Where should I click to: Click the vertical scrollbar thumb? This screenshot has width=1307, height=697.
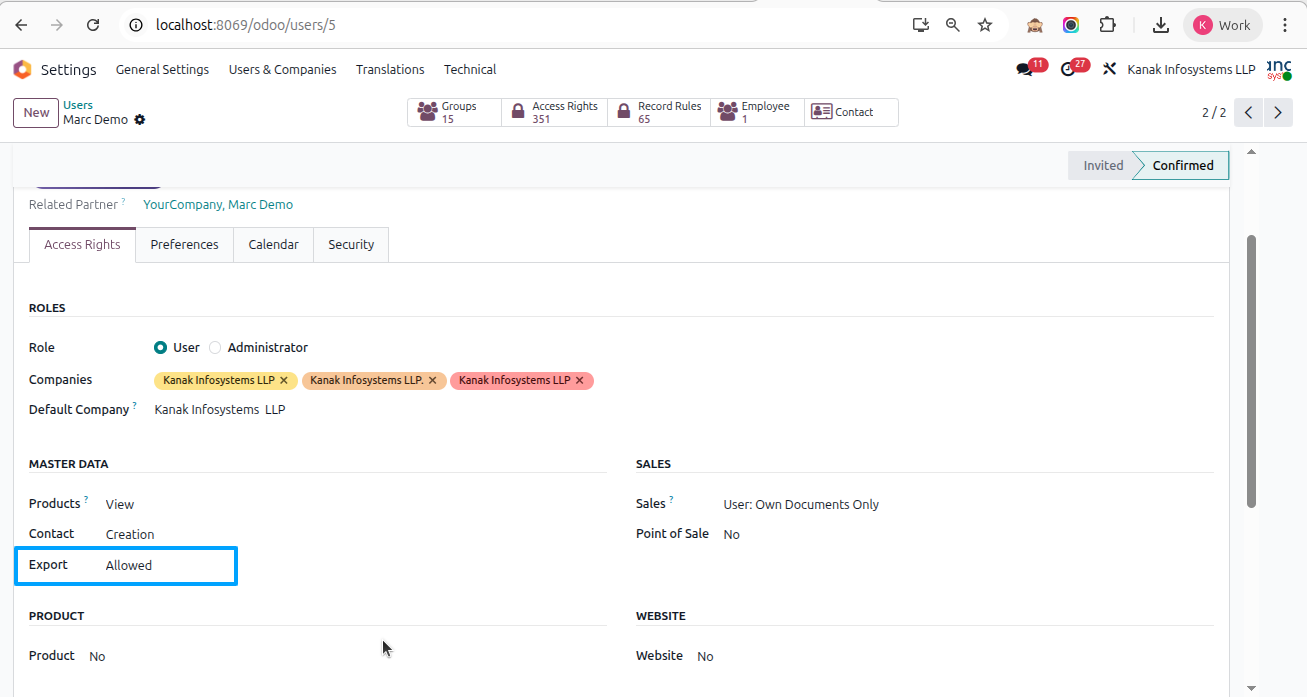(x=1251, y=371)
